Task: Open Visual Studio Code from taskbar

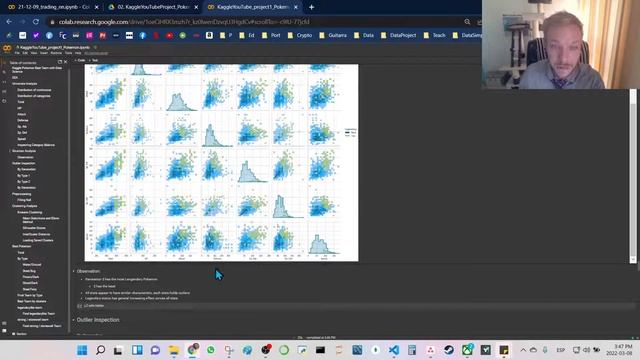Action: (393, 350)
